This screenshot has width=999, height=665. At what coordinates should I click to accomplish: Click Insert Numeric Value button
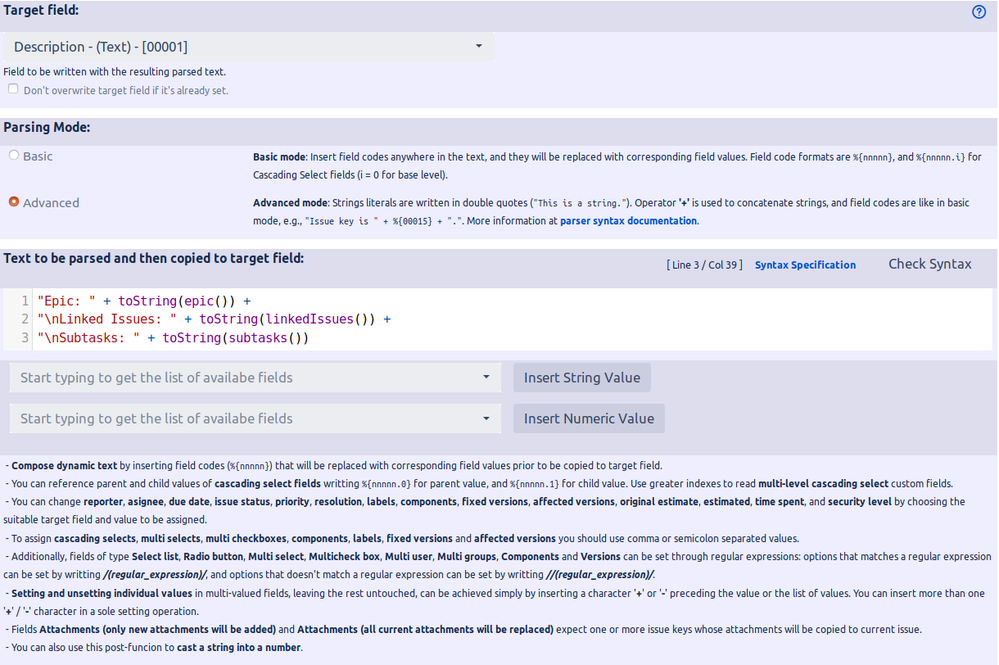(589, 418)
